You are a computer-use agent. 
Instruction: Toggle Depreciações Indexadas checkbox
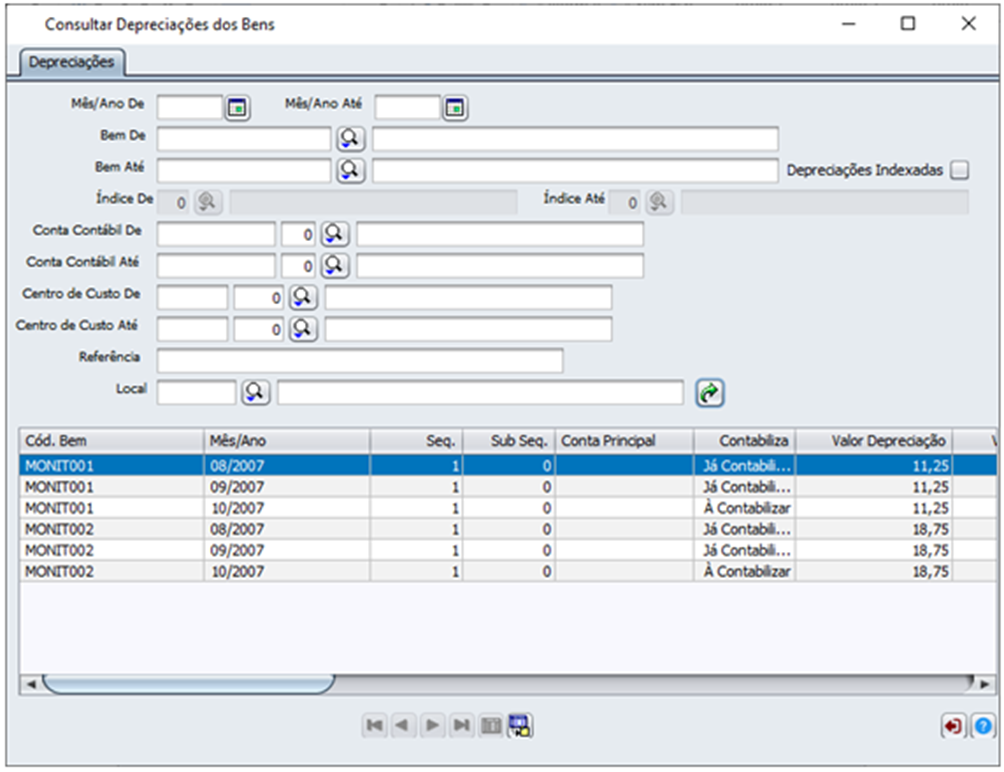(959, 170)
